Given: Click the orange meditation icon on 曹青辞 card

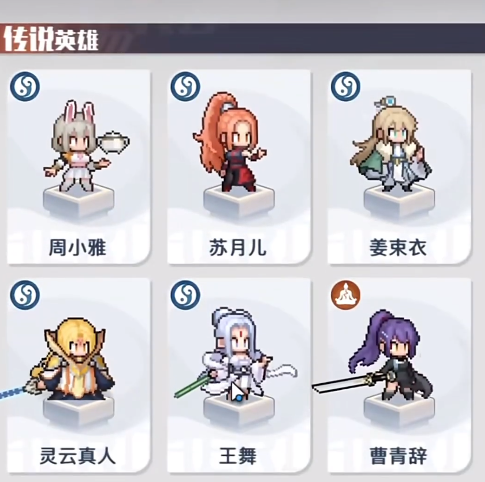Looking at the screenshot, I should [346, 295].
